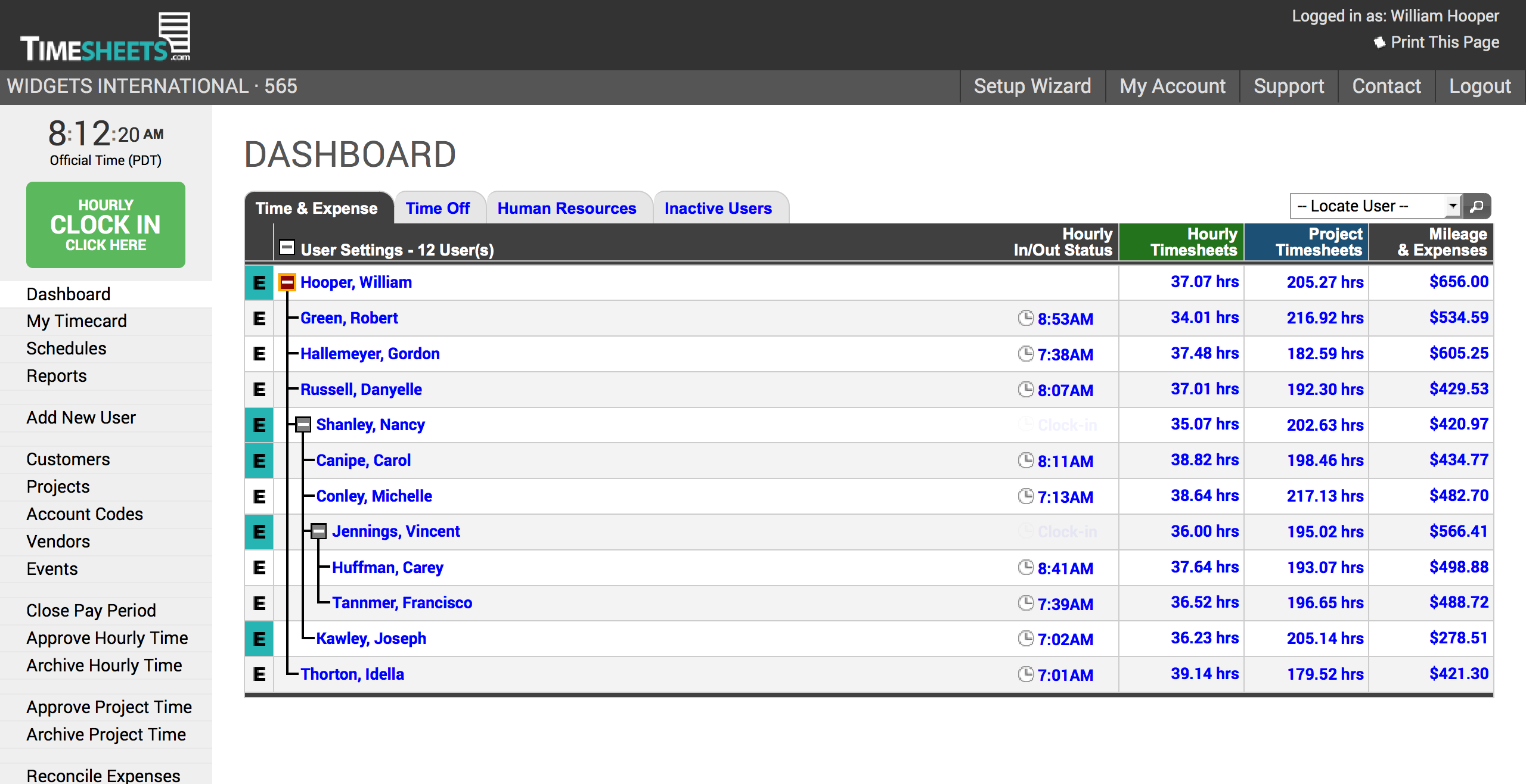Switch to the Time Off tab
This screenshot has height=784, width=1526.
438,209
